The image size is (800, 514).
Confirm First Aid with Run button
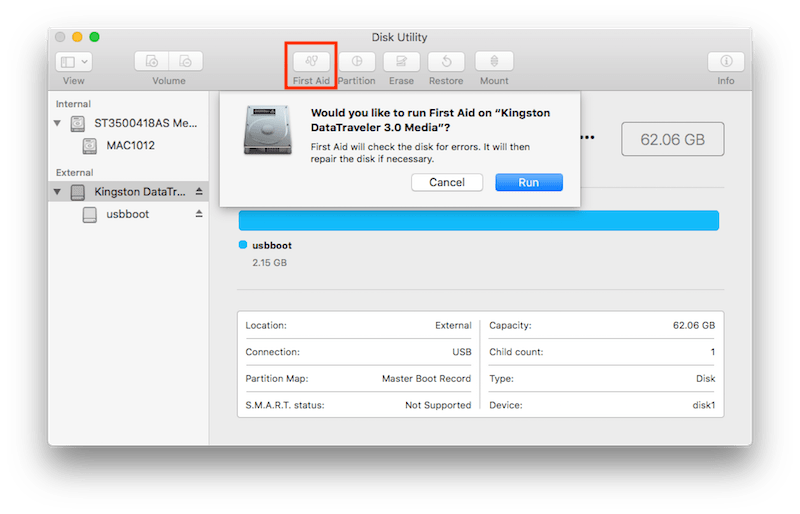pyautogui.click(x=529, y=182)
